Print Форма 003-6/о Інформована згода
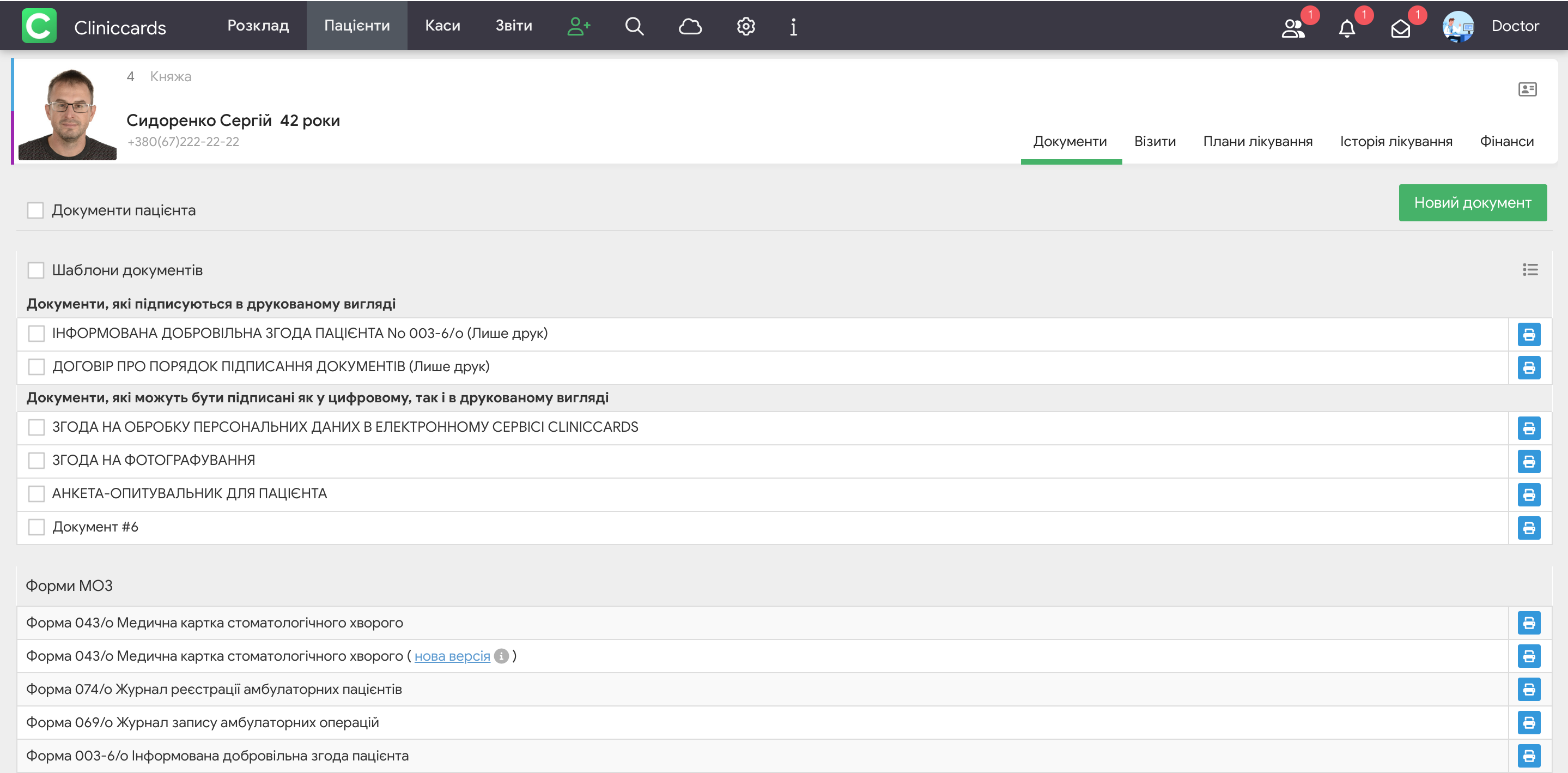This screenshot has width=1568, height=773. 1528,756
